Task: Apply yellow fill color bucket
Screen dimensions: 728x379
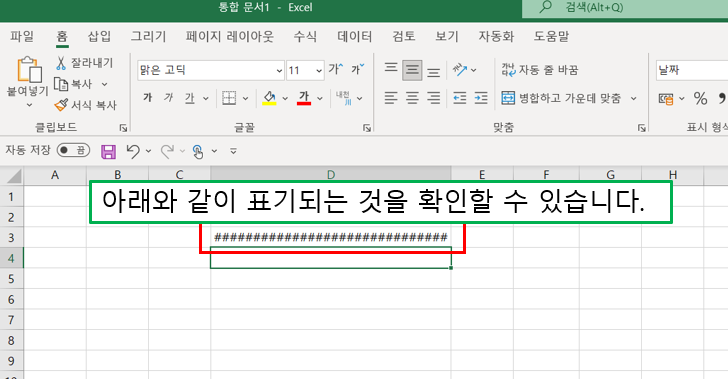Action: [x=269, y=98]
